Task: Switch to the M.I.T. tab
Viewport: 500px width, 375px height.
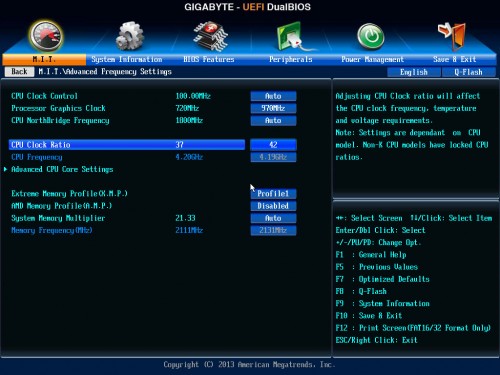Action: click(x=44, y=59)
